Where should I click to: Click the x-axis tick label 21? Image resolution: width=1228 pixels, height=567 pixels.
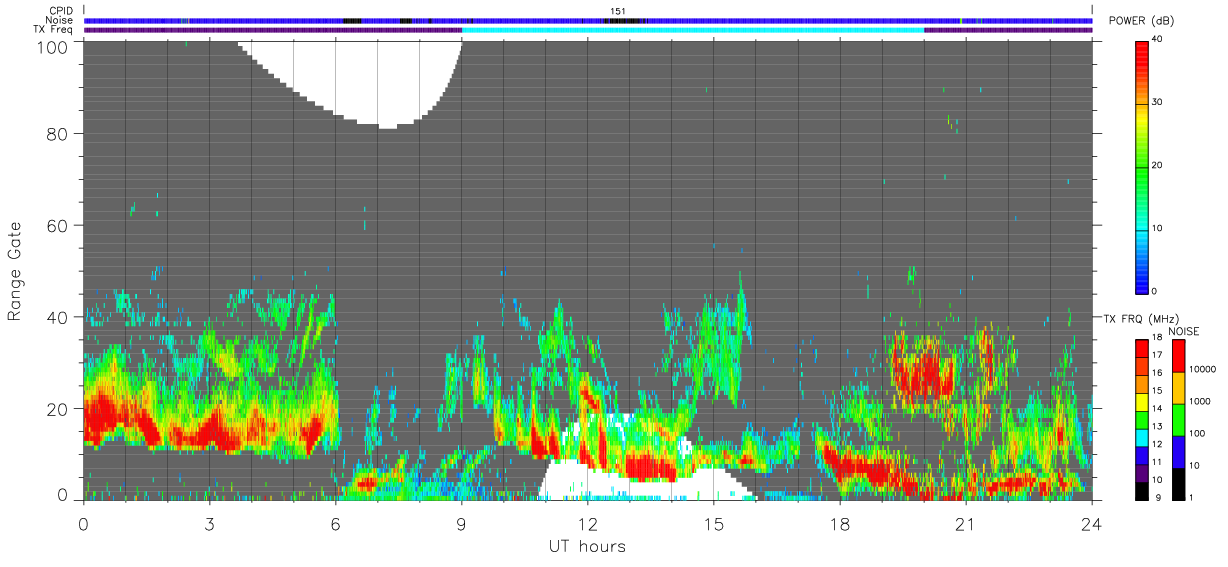[965, 523]
